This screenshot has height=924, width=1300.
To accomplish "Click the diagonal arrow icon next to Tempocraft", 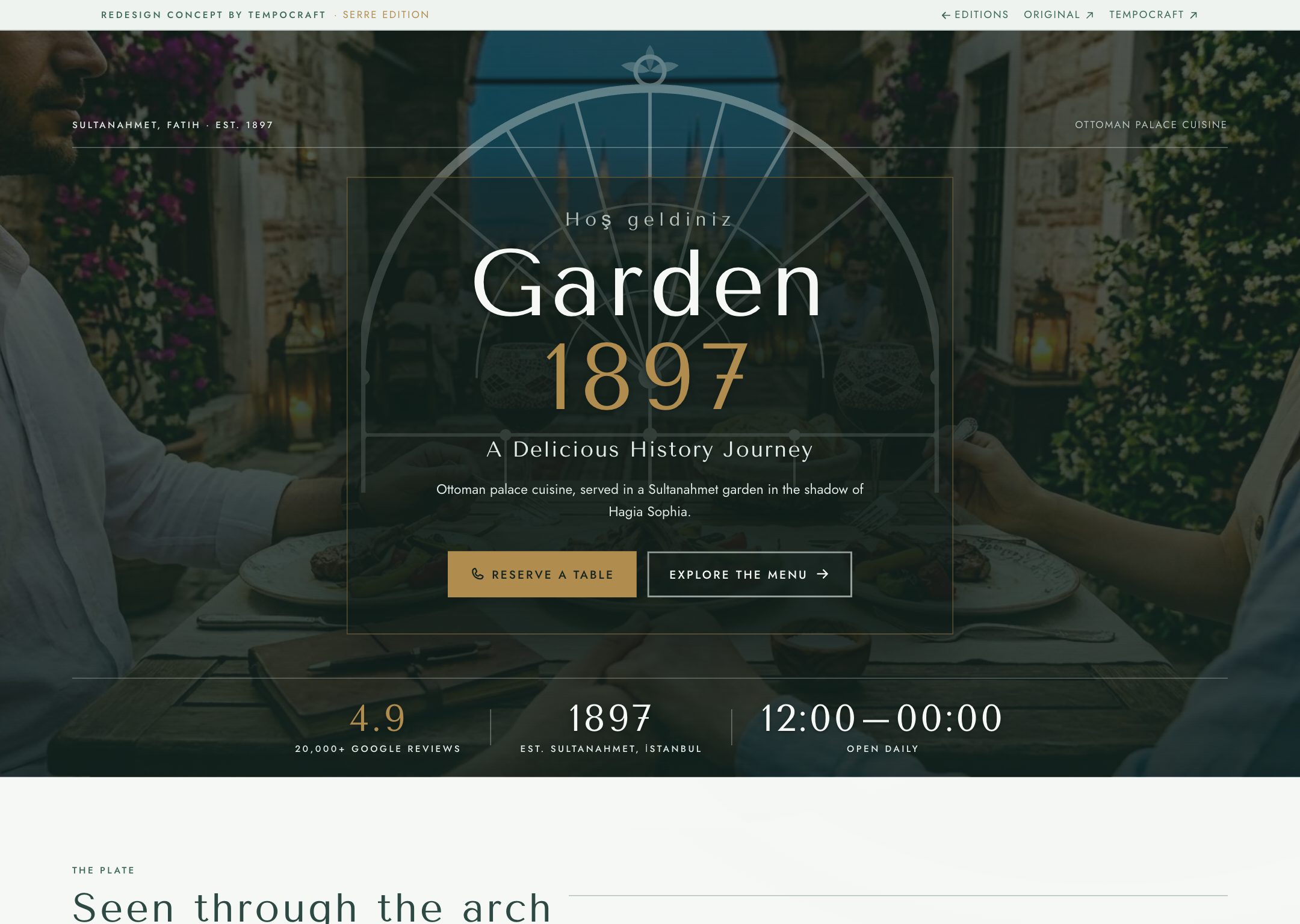I will point(1193,15).
